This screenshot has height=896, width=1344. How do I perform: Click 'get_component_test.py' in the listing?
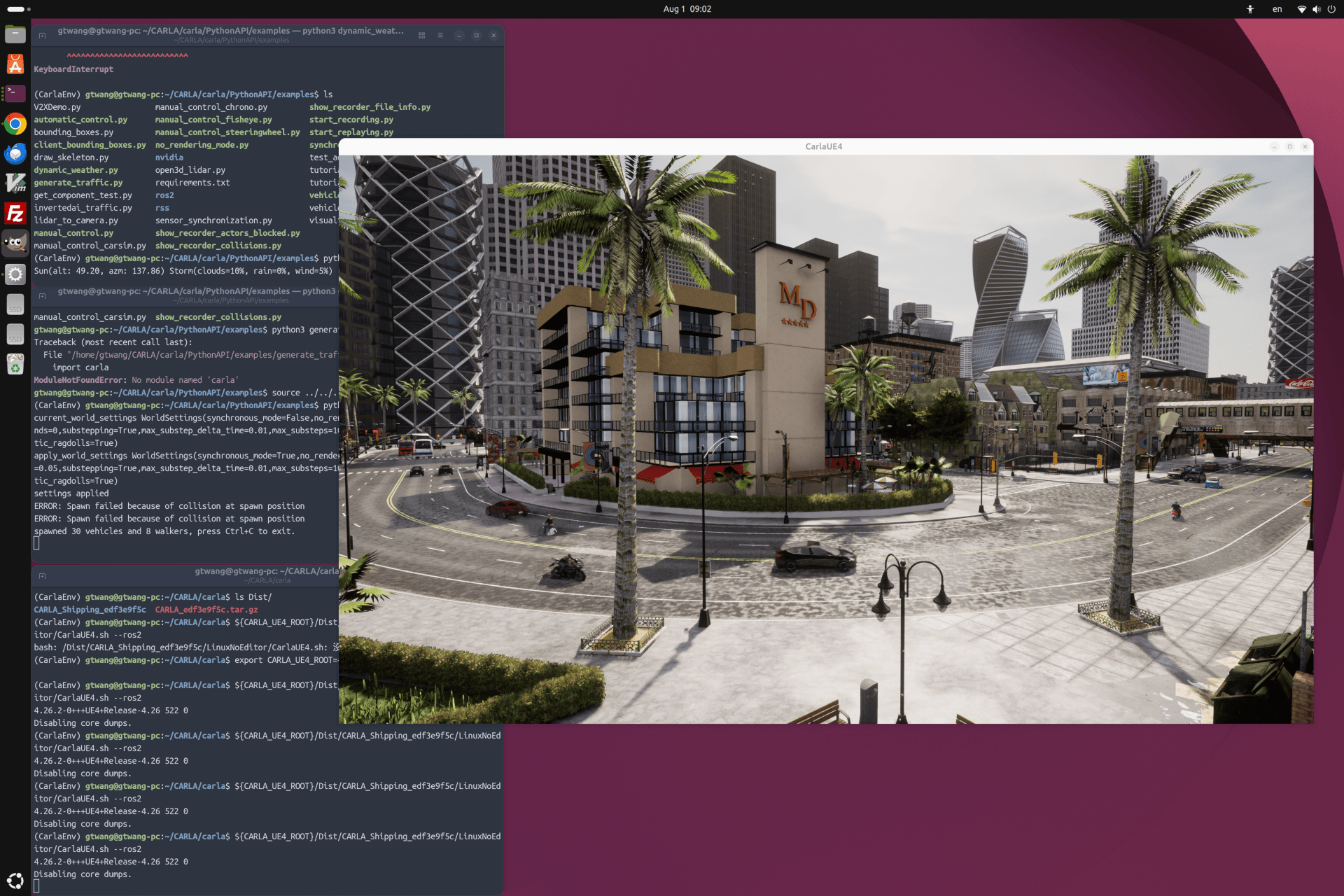coord(83,195)
